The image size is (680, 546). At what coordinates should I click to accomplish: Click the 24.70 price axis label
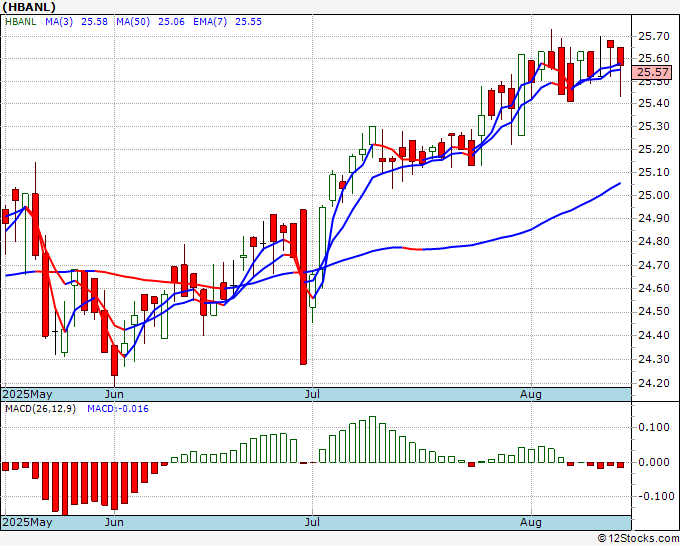click(x=654, y=265)
